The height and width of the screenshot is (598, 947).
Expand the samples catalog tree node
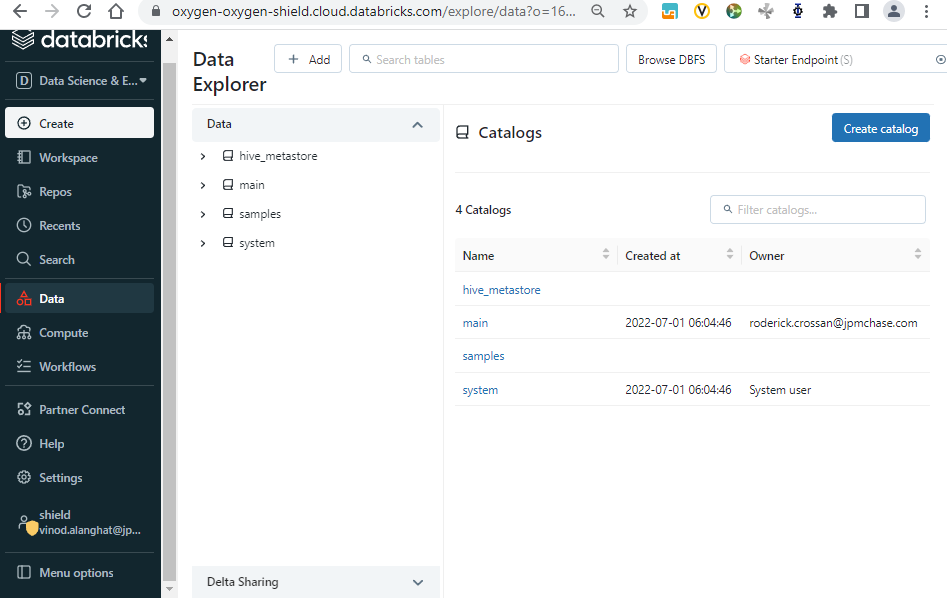coord(203,214)
